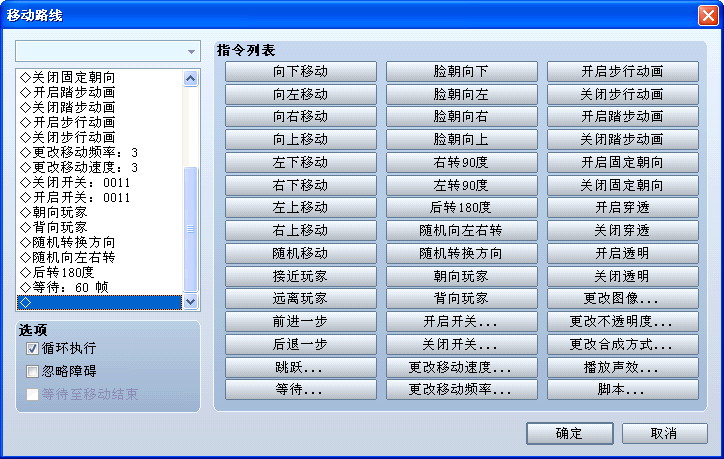Click the 左上移动 button

[301, 207]
